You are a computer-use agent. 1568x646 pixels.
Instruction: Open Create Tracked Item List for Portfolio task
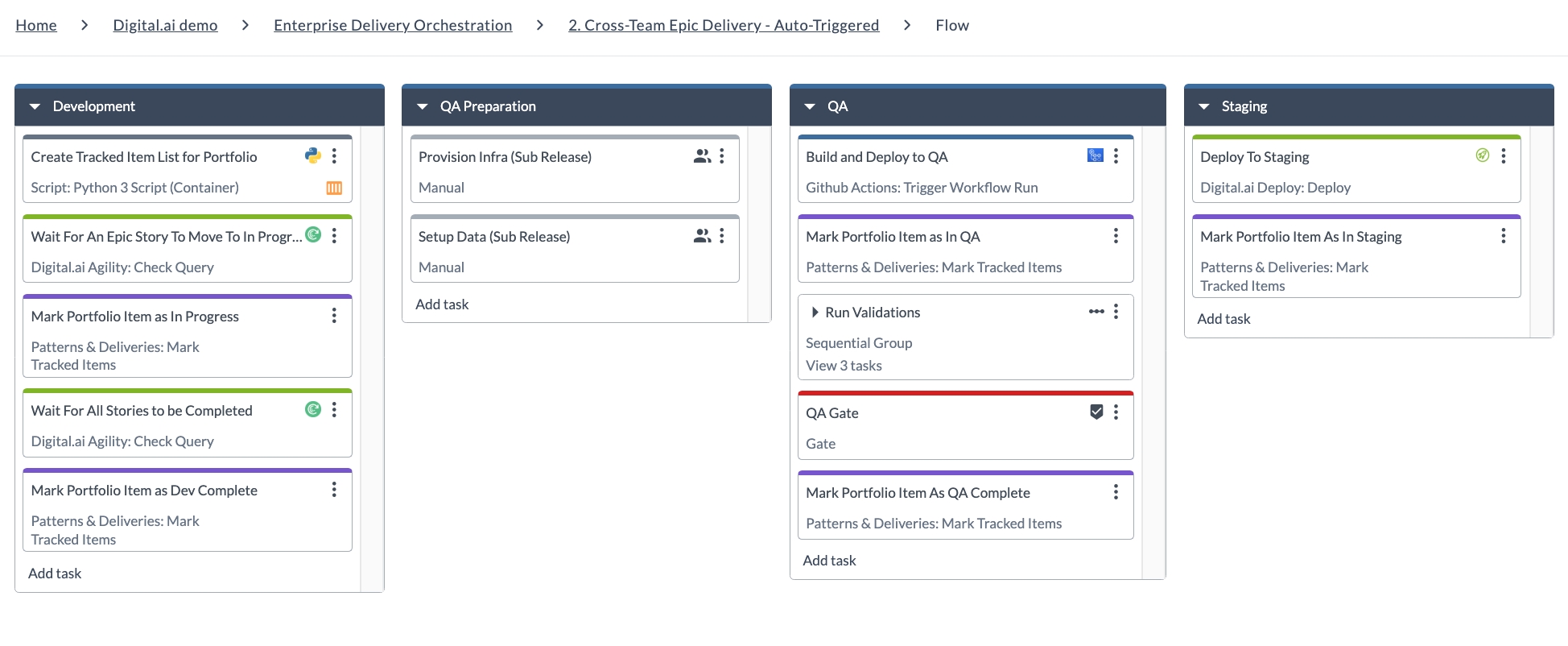[x=144, y=157]
